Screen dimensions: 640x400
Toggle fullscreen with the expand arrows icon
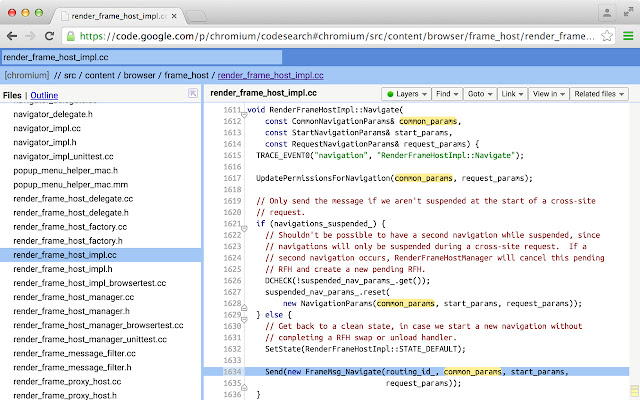[x=628, y=12]
